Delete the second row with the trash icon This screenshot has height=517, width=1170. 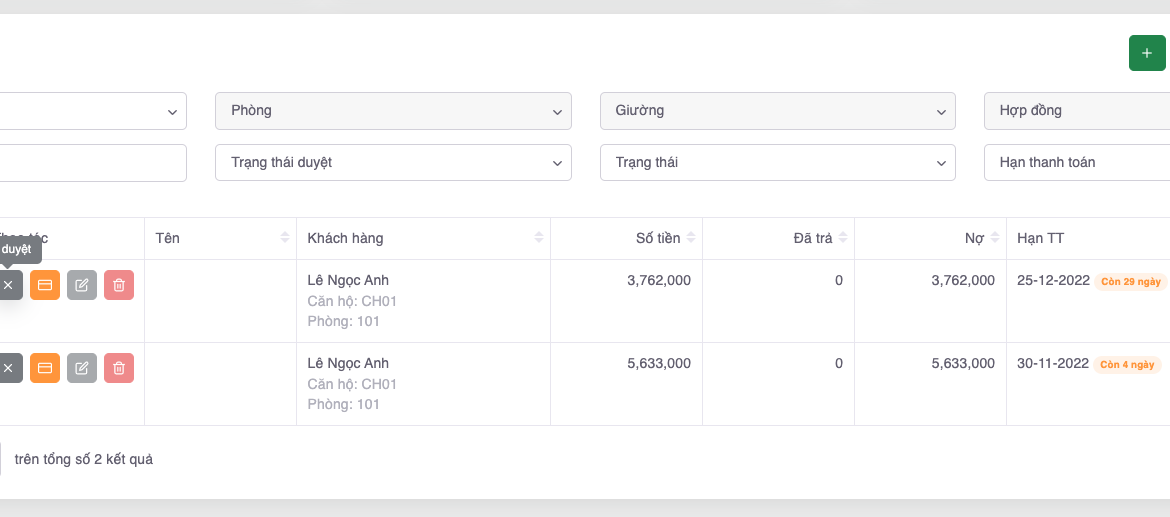[x=119, y=368]
